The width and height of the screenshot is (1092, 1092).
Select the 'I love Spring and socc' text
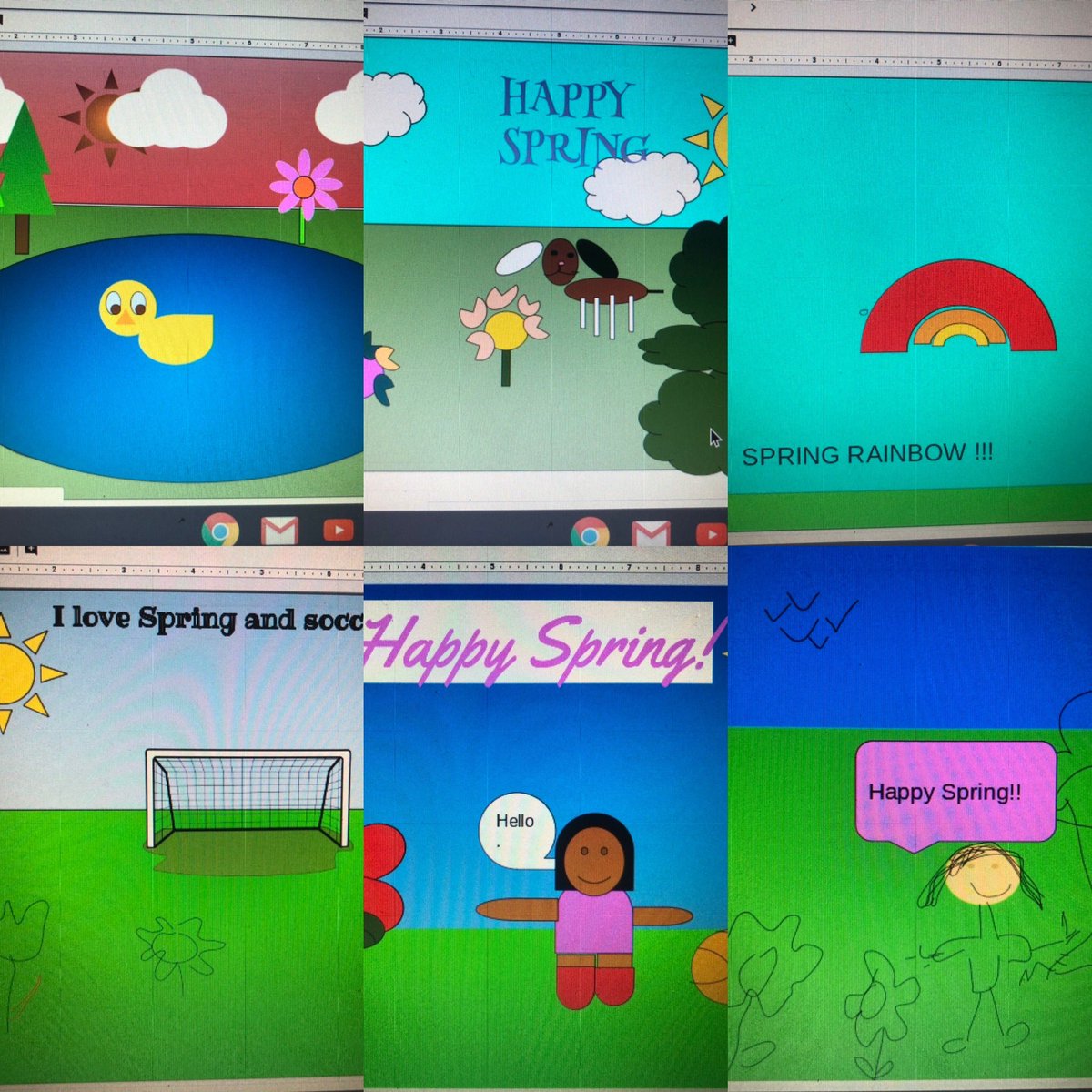pos(207,619)
